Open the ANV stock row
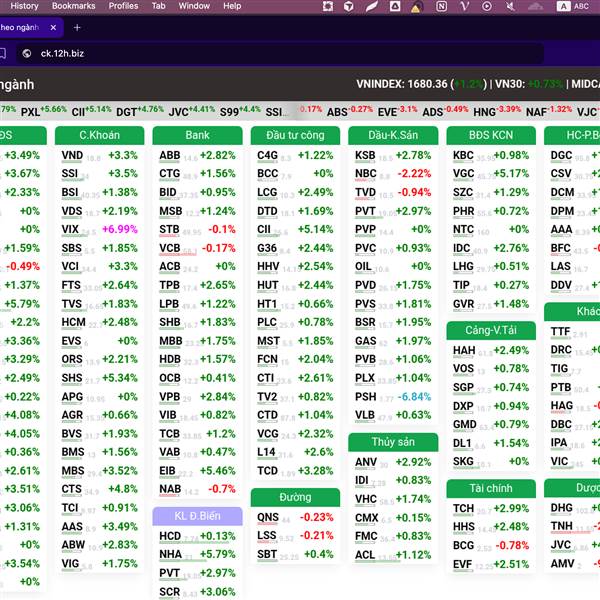 [x=393, y=462]
